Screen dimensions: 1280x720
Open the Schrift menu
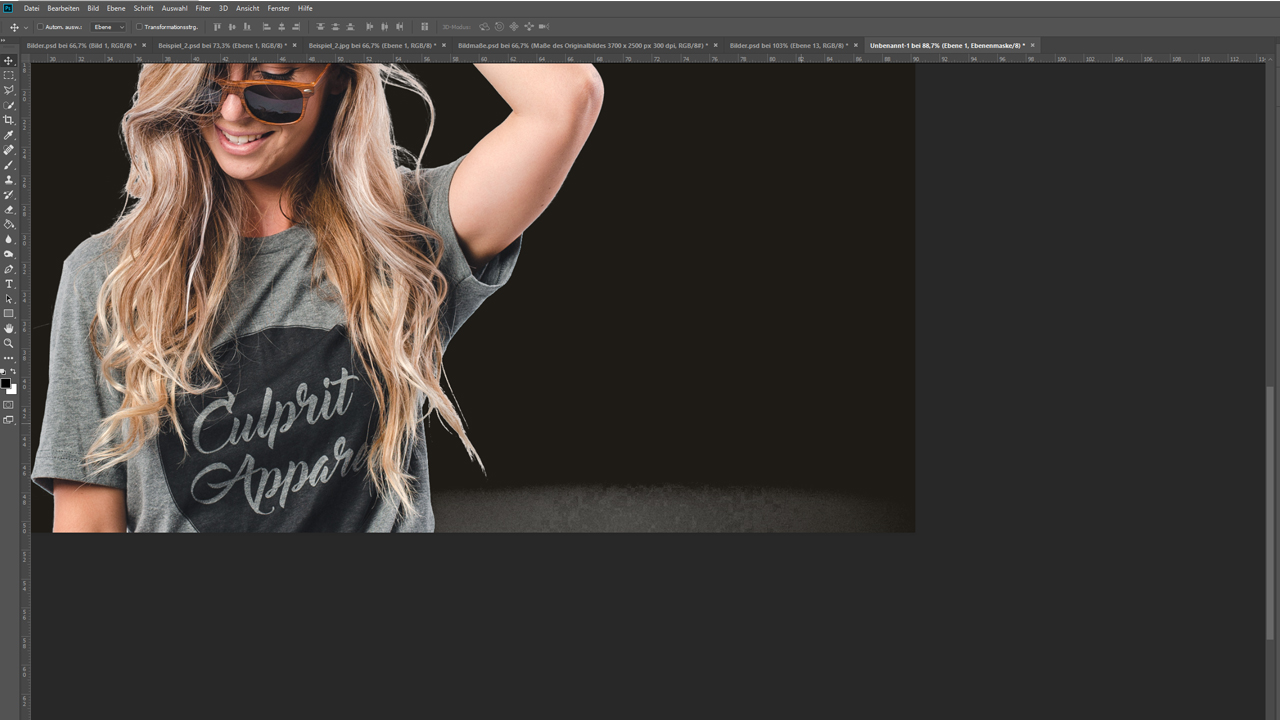click(144, 8)
